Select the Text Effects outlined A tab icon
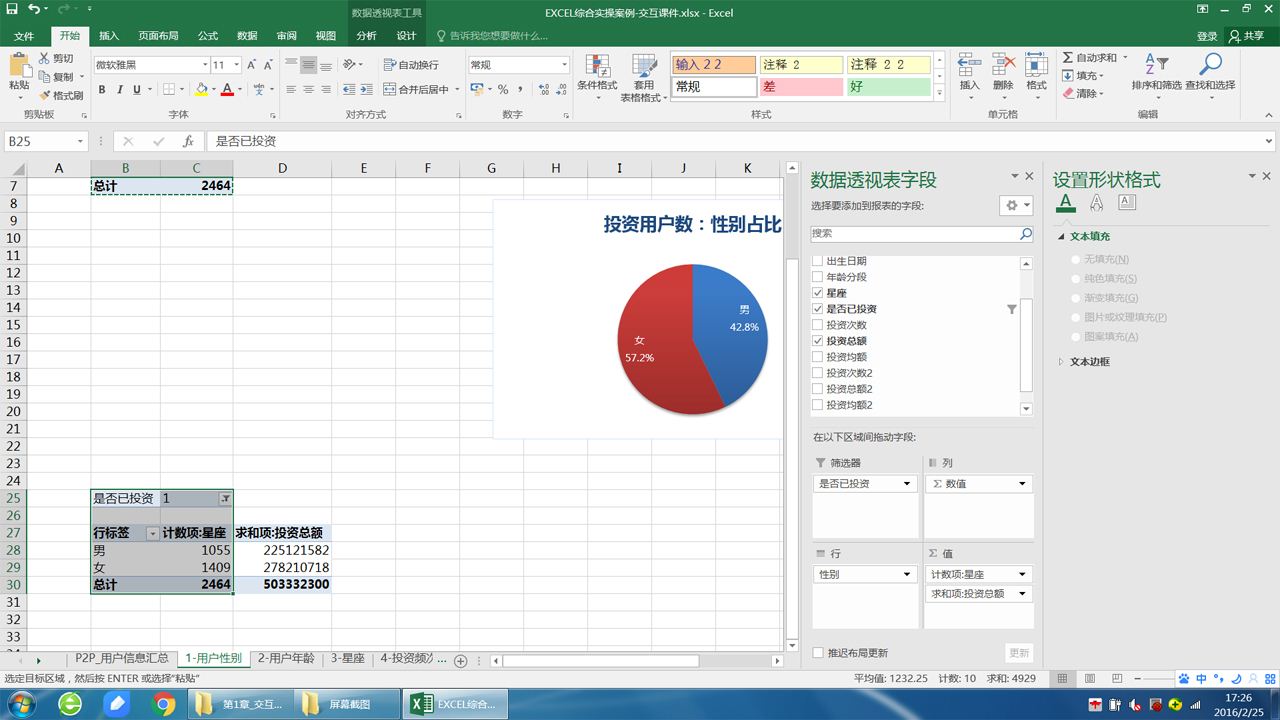 (1097, 203)
